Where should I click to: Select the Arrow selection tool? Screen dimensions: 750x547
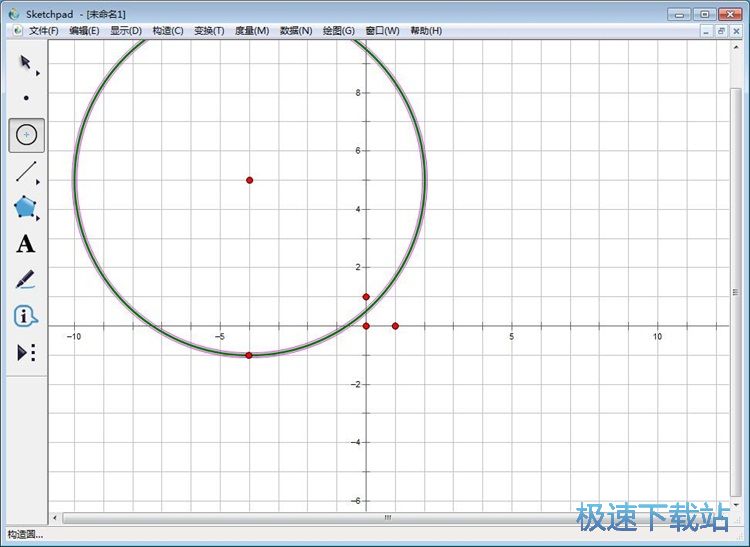(26, 62)
